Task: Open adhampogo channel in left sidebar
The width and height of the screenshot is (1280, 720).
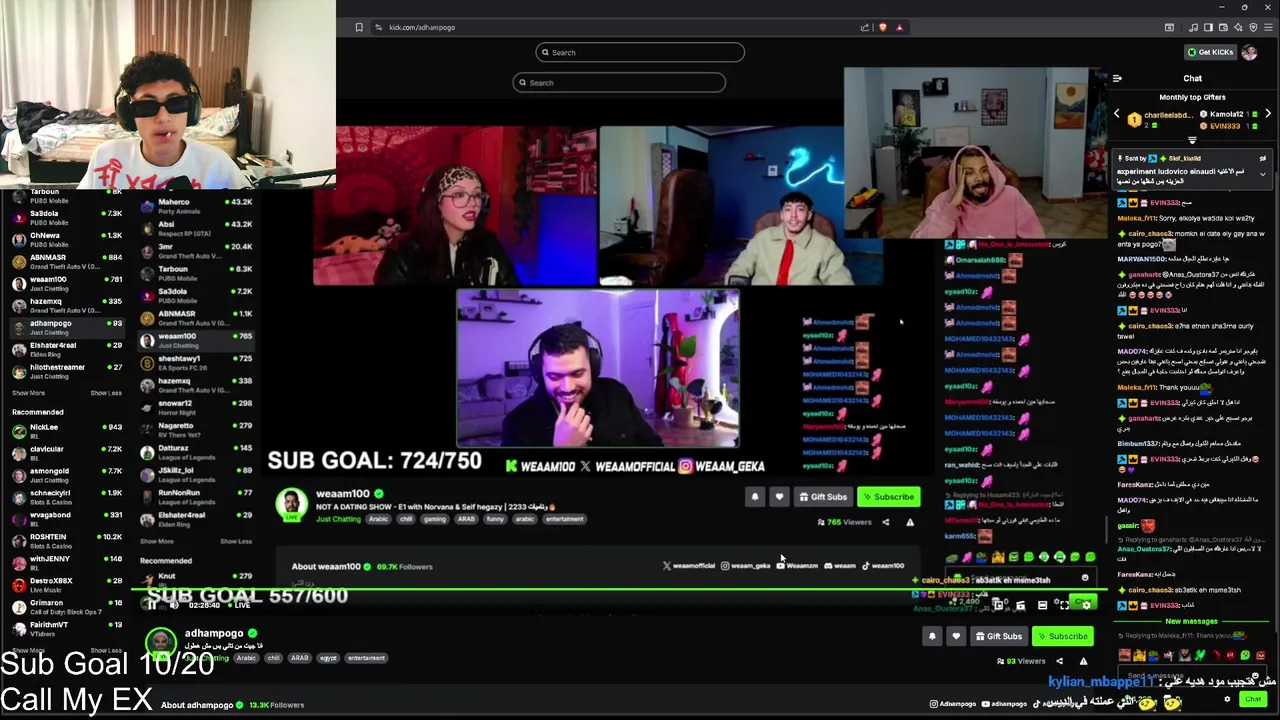Action: pos(66,328)
